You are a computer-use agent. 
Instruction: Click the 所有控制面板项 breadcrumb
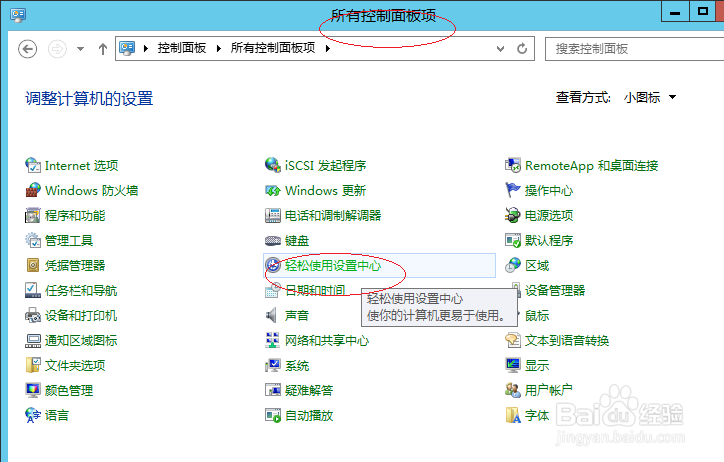tap(273, 48)
